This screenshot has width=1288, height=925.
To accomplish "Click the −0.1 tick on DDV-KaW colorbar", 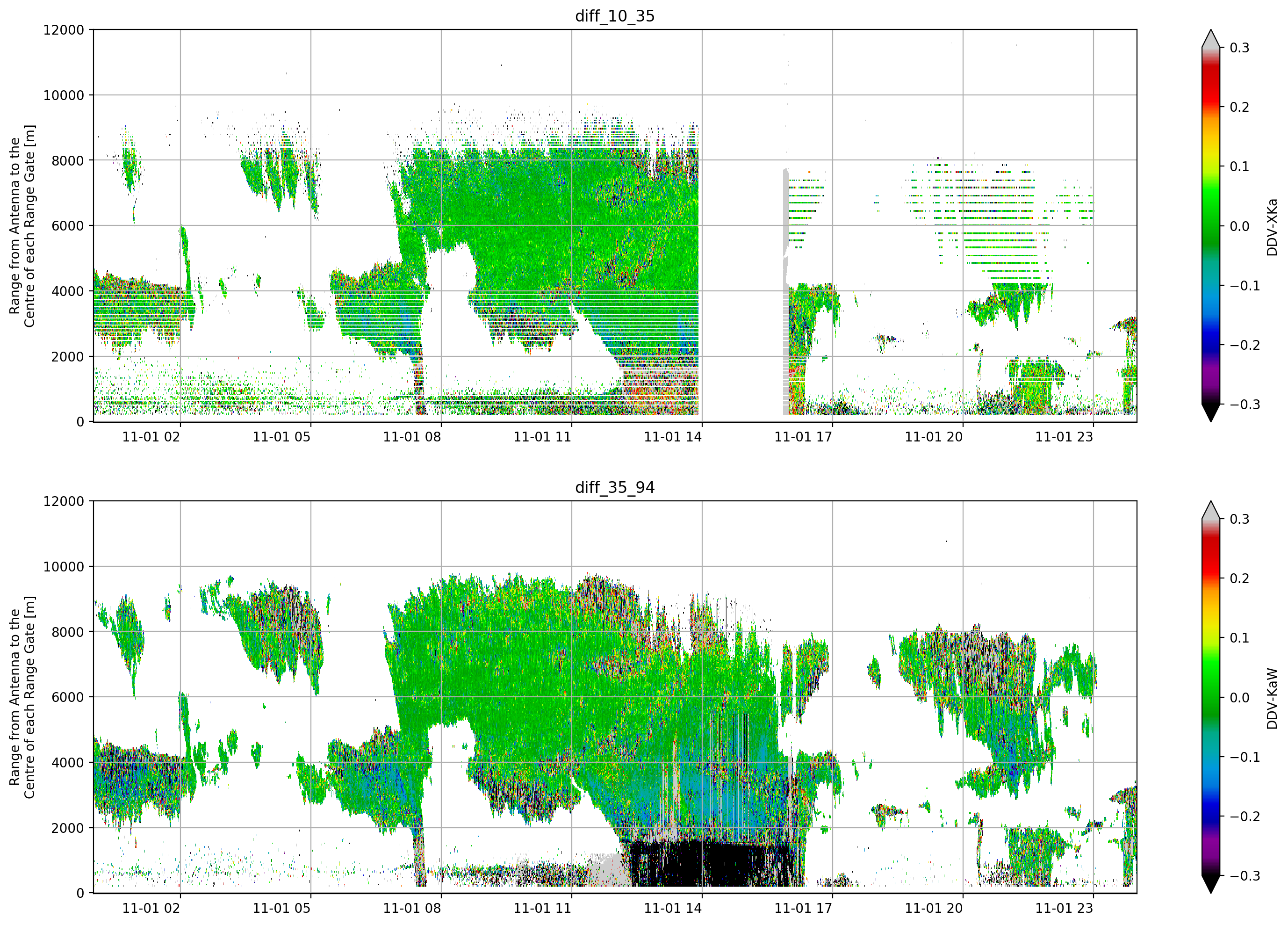I will click(1245, 757).
